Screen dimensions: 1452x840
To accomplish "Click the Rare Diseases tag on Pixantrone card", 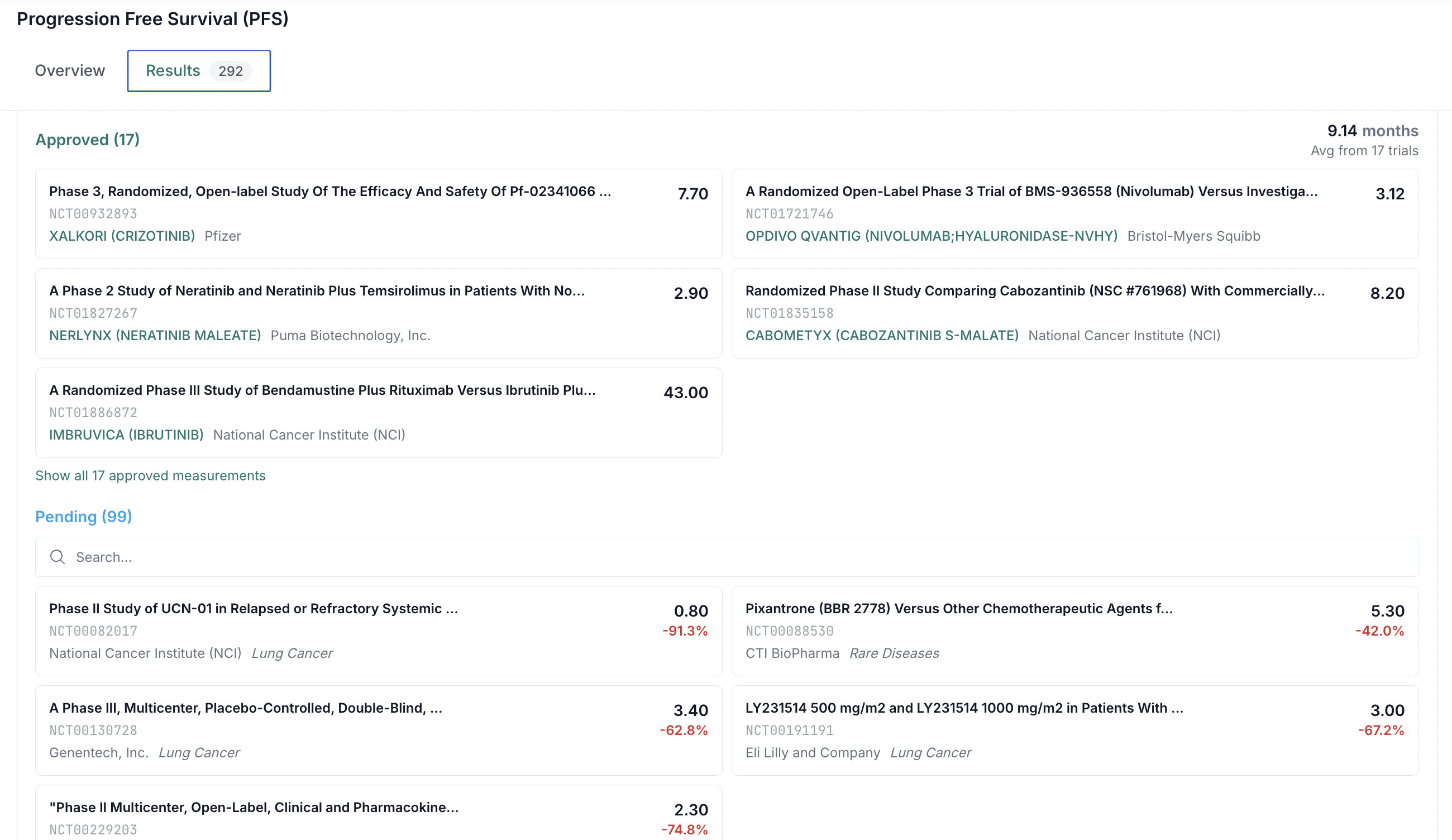I will point(894,653).
